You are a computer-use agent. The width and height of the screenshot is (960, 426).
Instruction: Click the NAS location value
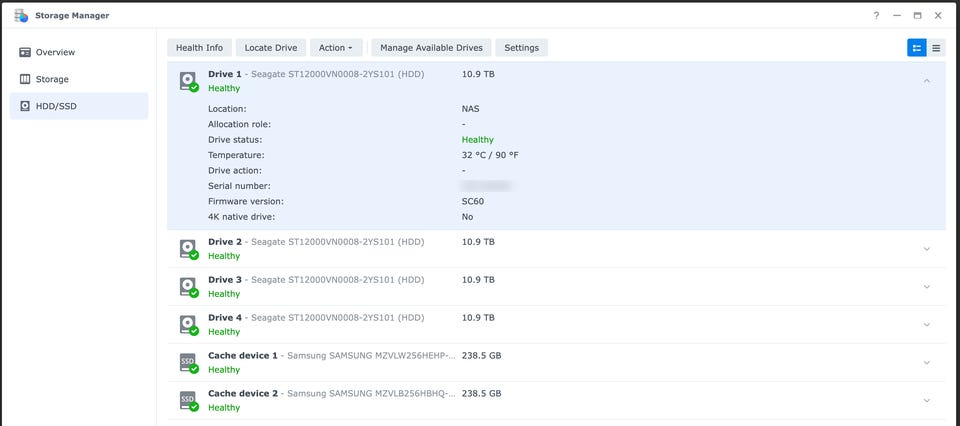click(471, 109)
